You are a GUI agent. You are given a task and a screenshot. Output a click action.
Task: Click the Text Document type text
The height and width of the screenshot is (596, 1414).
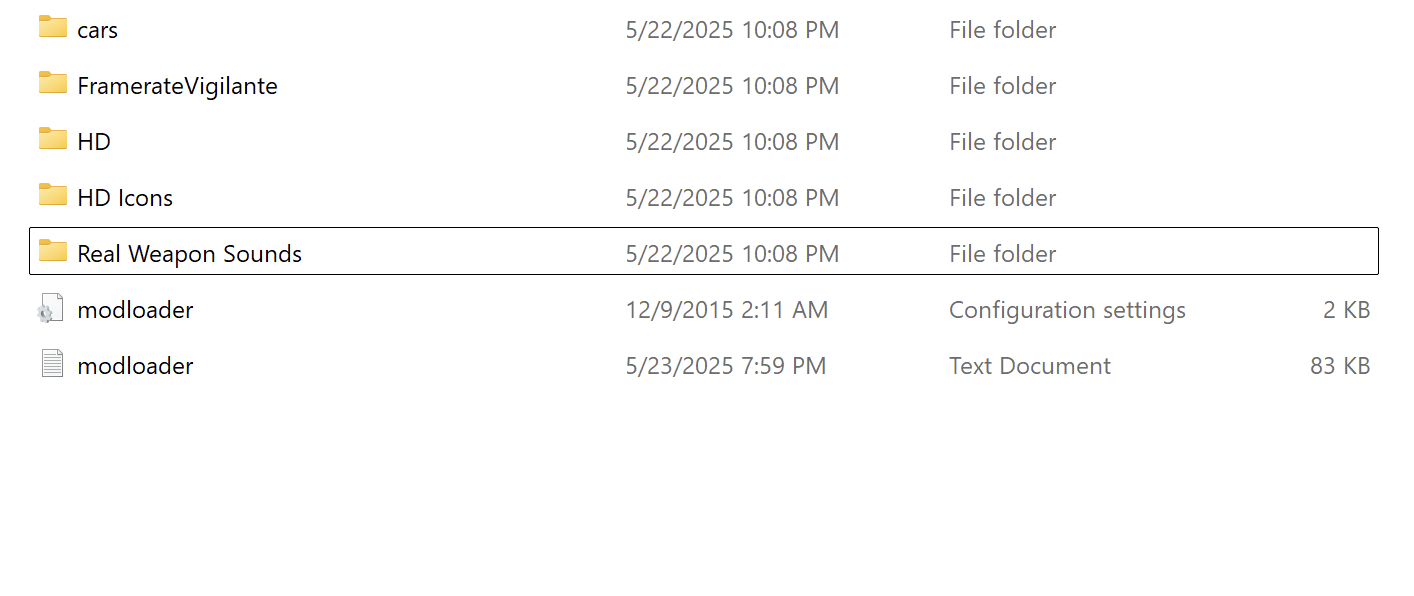coord(1029,367)
